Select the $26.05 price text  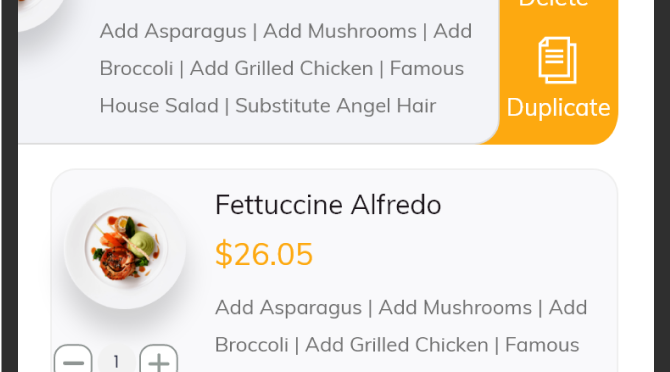point(264,255)
